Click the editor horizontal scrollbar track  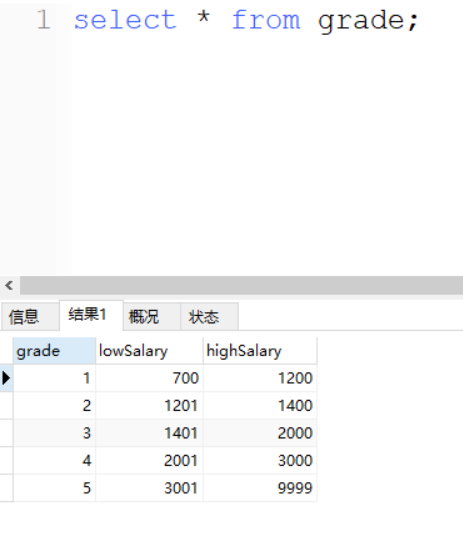(241, 286)
